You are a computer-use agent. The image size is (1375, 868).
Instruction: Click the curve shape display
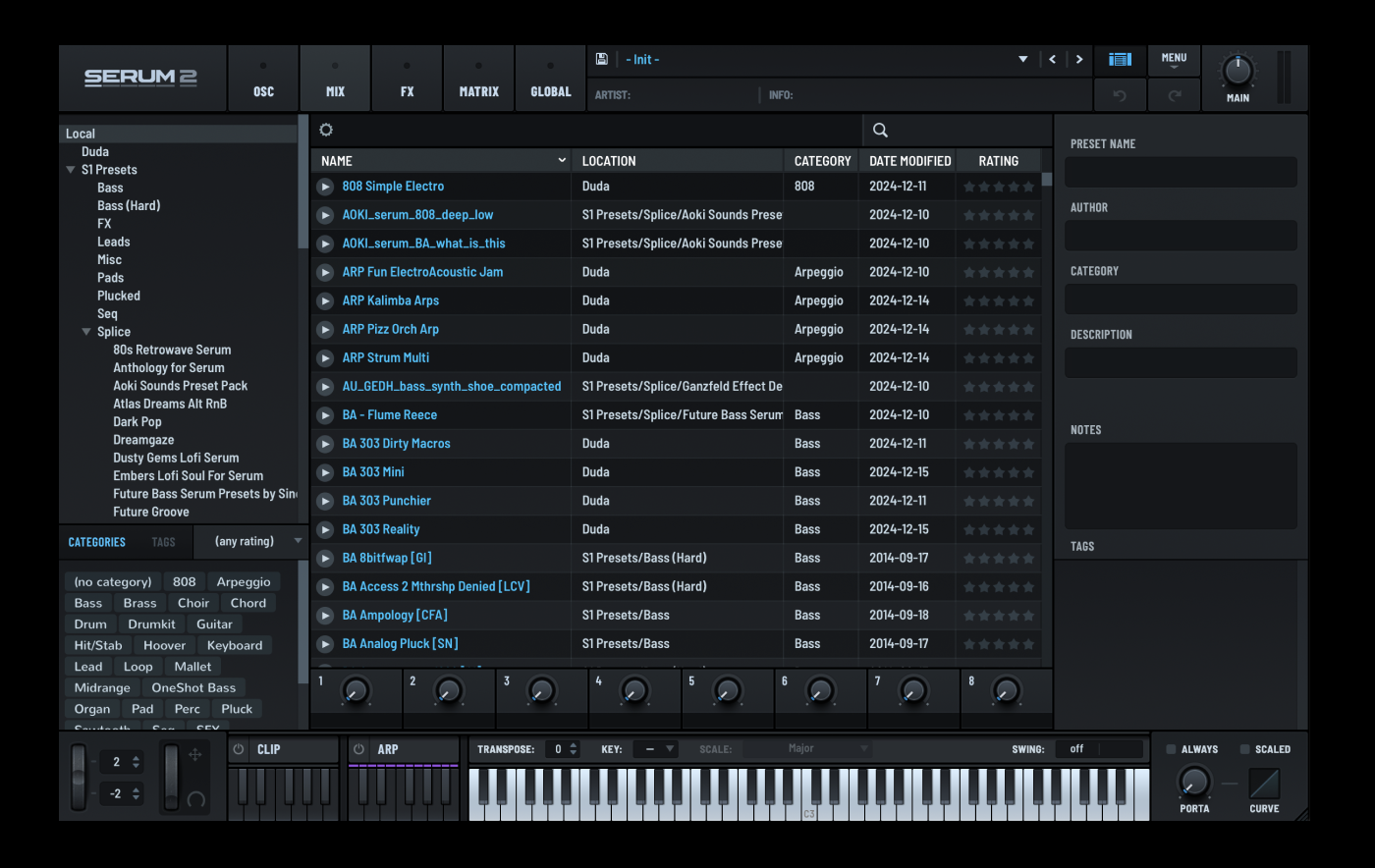[1264, 783]
